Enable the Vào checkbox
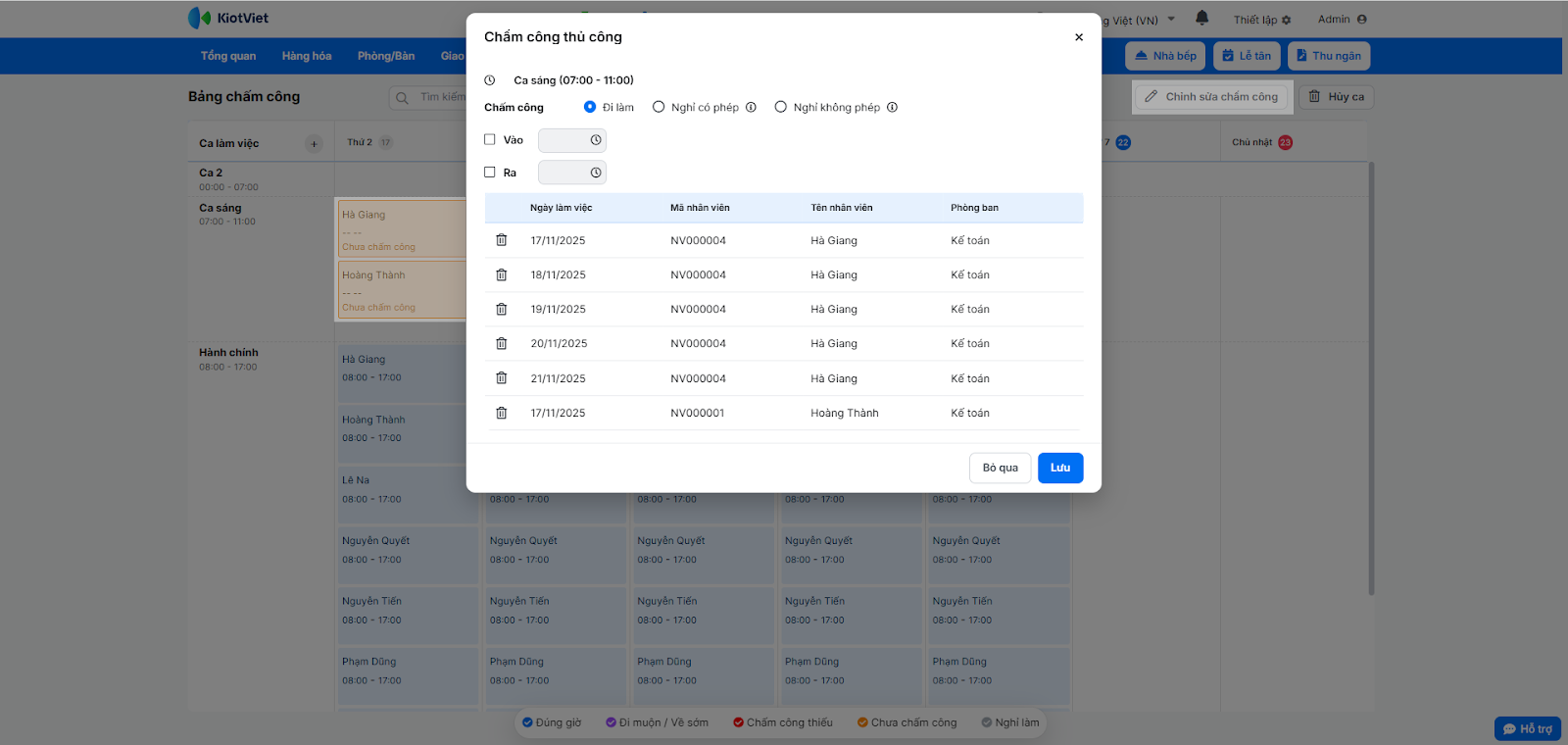This screenshot has height=745, width=1568. 490,139
